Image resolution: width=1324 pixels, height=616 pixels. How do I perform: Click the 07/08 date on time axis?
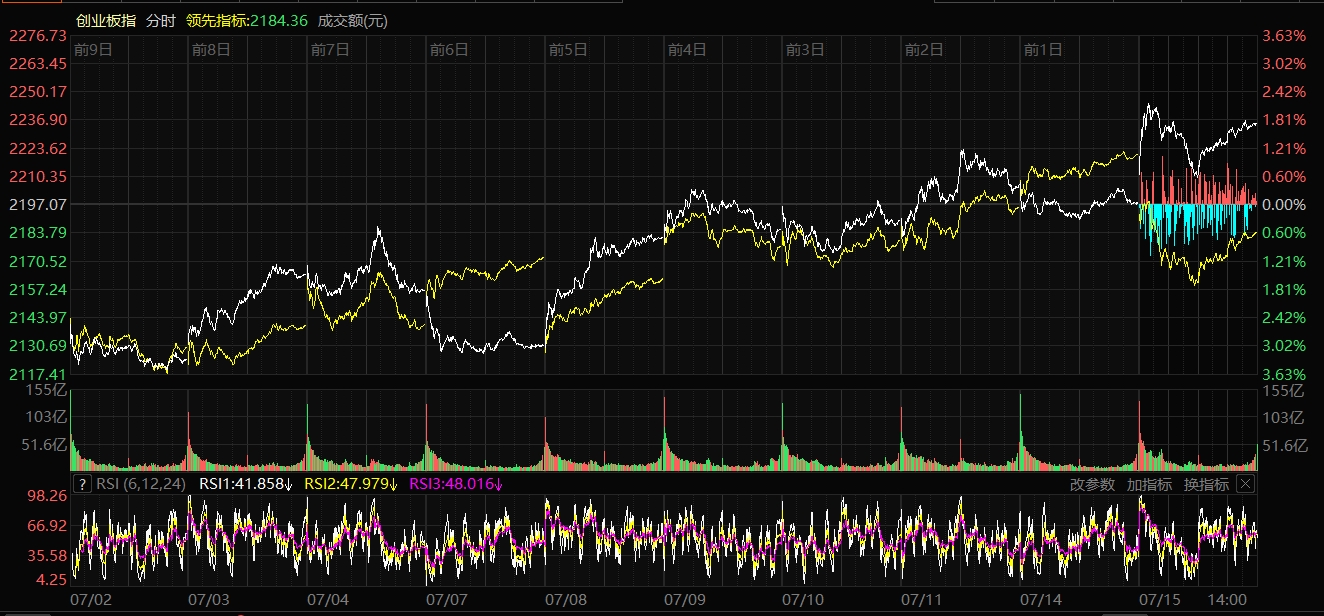click(x=566, y=600)
